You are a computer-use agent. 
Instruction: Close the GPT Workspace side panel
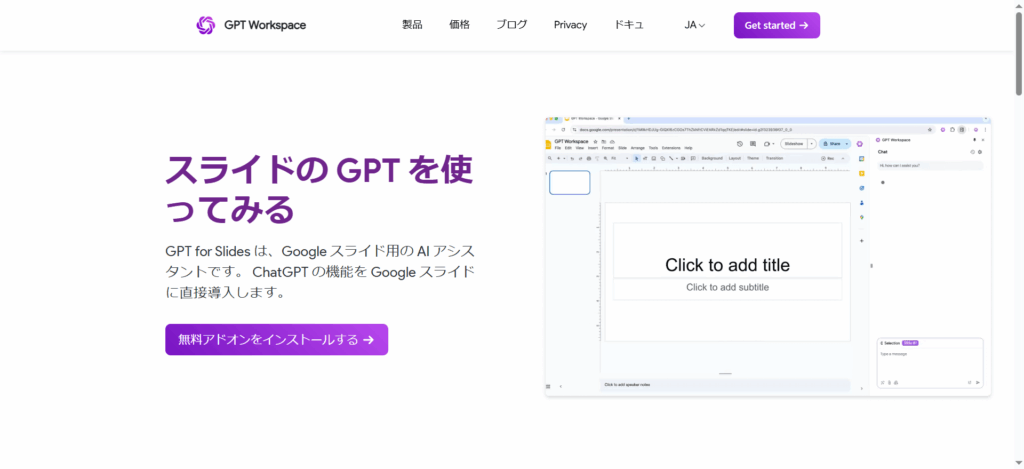983,140
